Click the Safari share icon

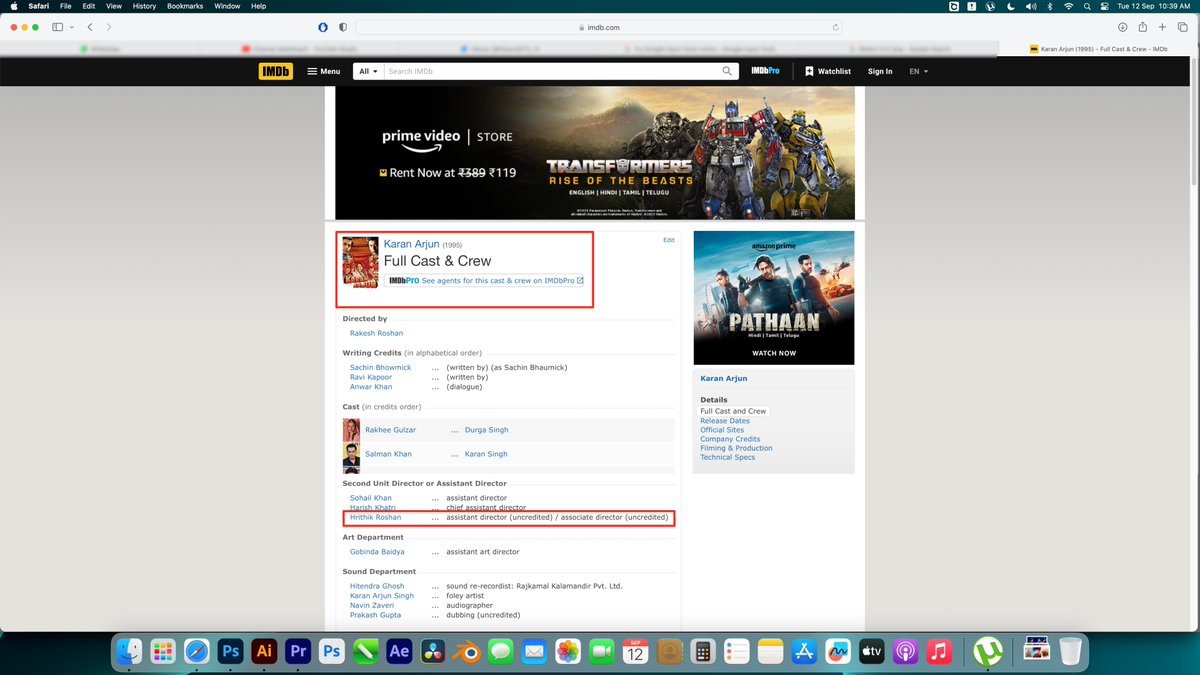[1142, 27]
